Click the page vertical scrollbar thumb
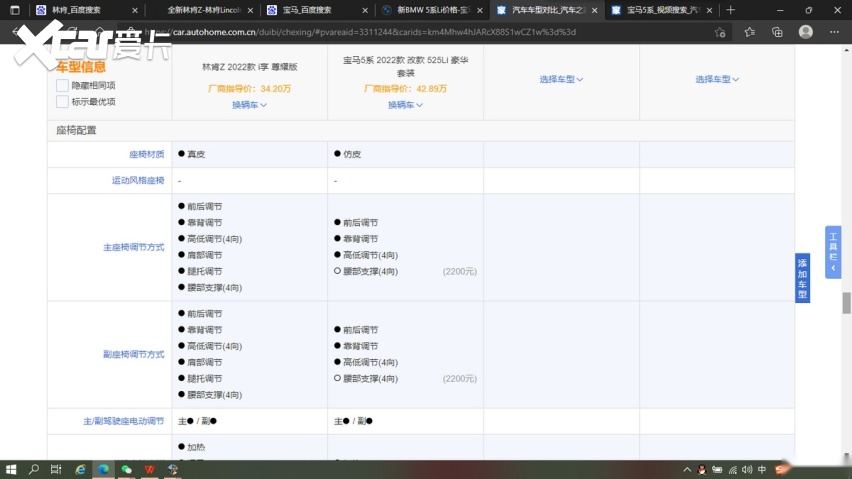The image size is (852, 479). [847, 303]
